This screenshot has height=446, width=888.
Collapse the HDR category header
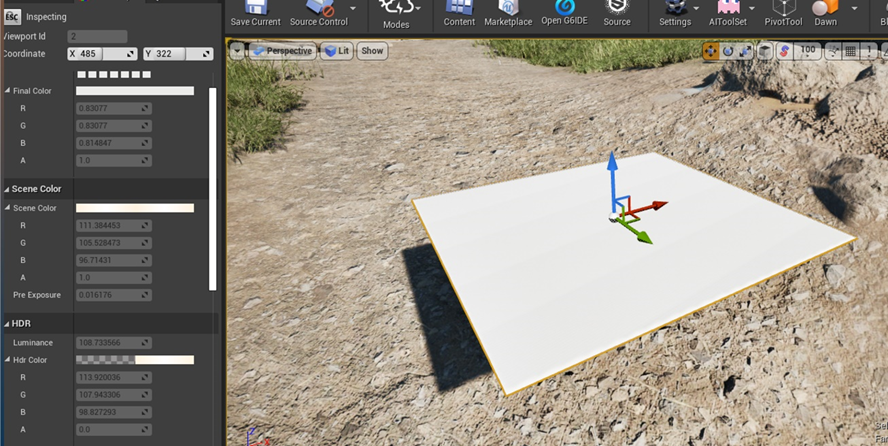click(5, 324)
